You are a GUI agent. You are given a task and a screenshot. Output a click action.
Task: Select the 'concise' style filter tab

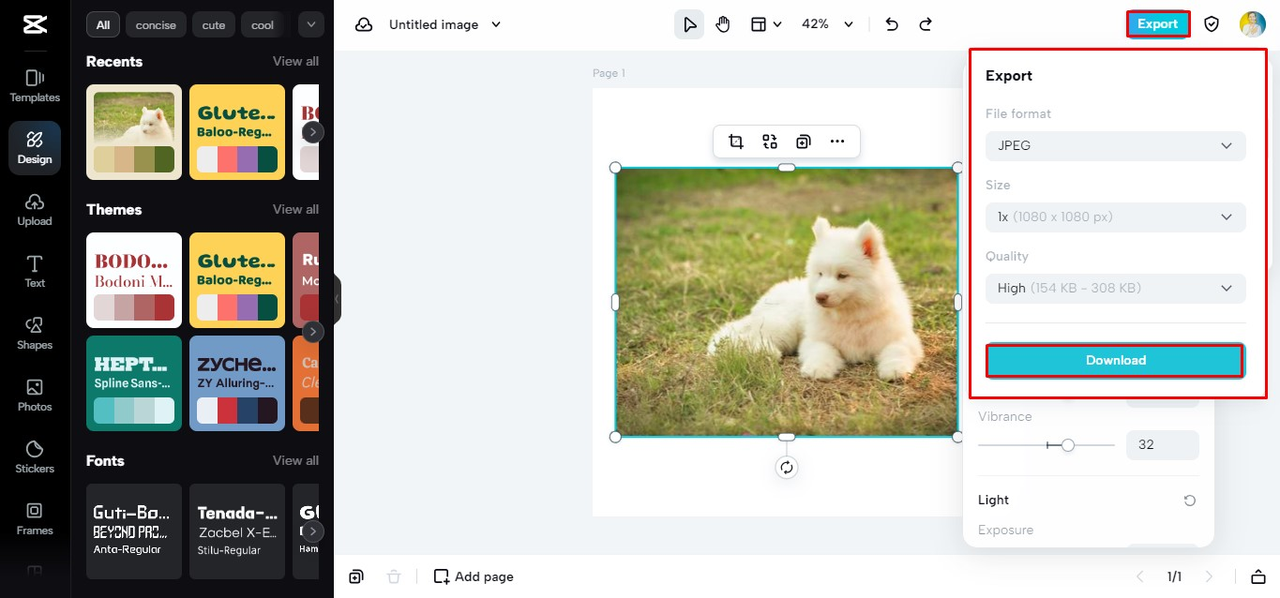click(x=156, y=25)
